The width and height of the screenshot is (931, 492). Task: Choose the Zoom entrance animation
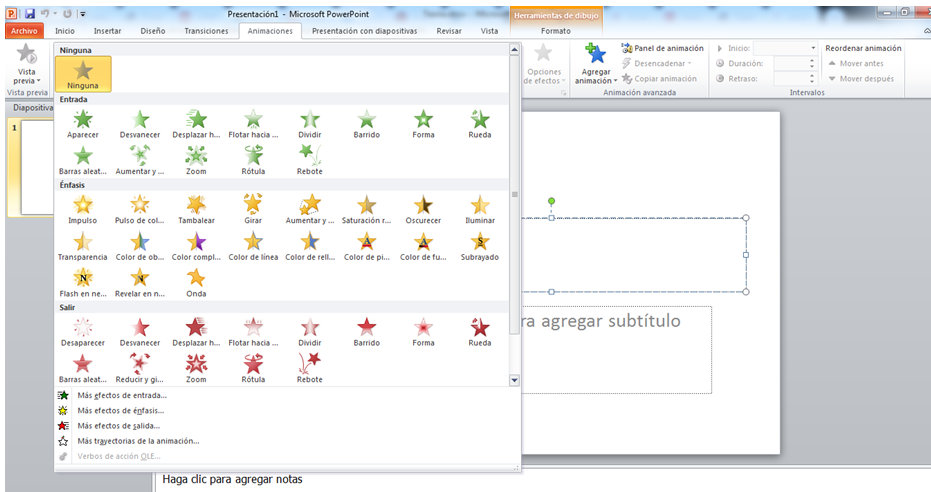(196, 161)
